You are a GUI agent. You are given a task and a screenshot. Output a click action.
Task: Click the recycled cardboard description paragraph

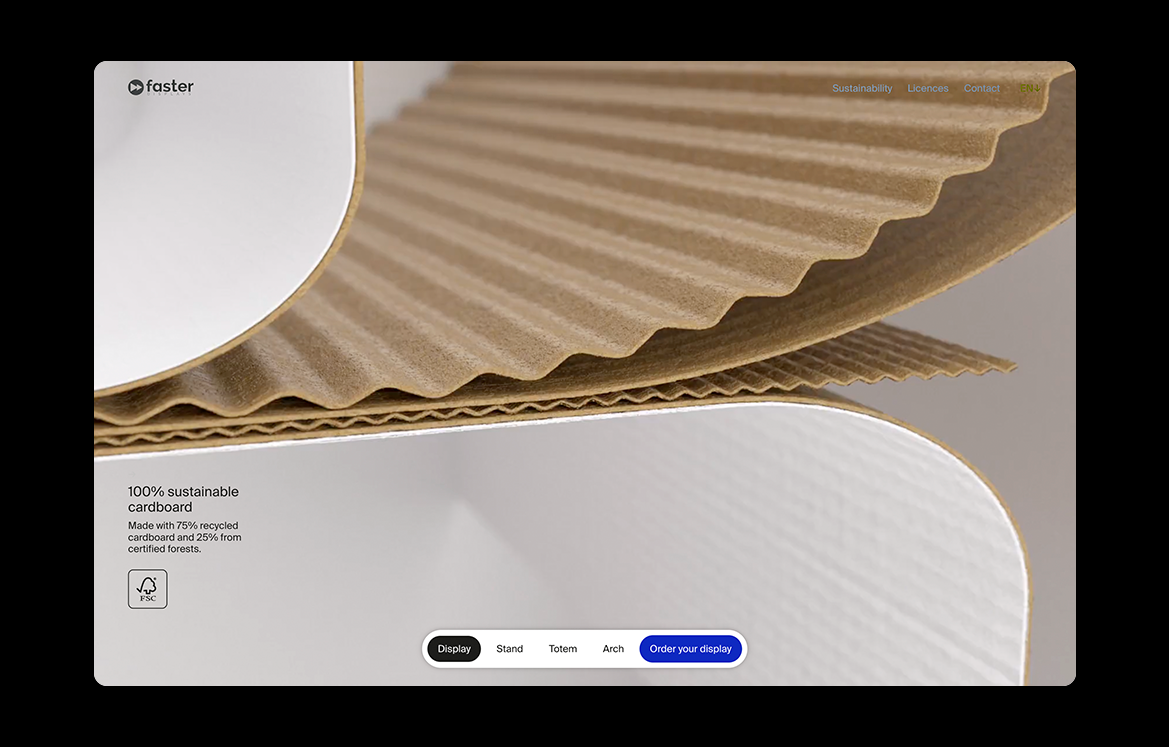tap(184, 537)
